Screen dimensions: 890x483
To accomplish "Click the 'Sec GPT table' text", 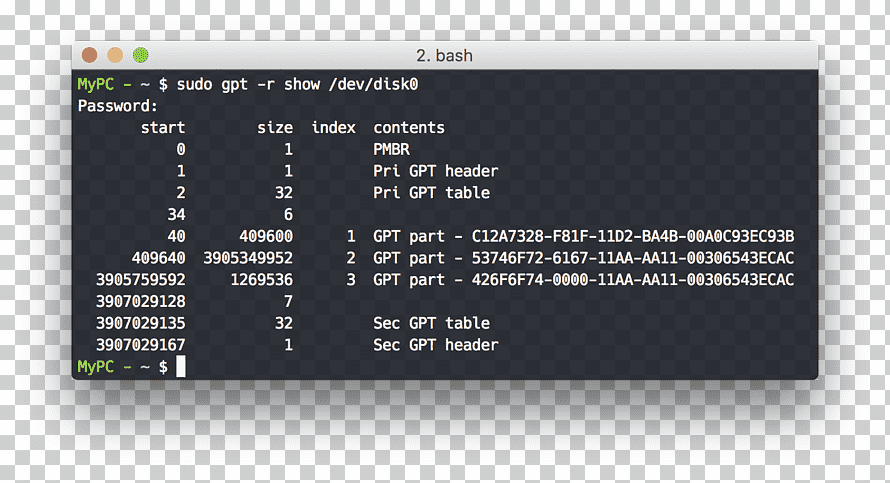I will click(431, 323).
